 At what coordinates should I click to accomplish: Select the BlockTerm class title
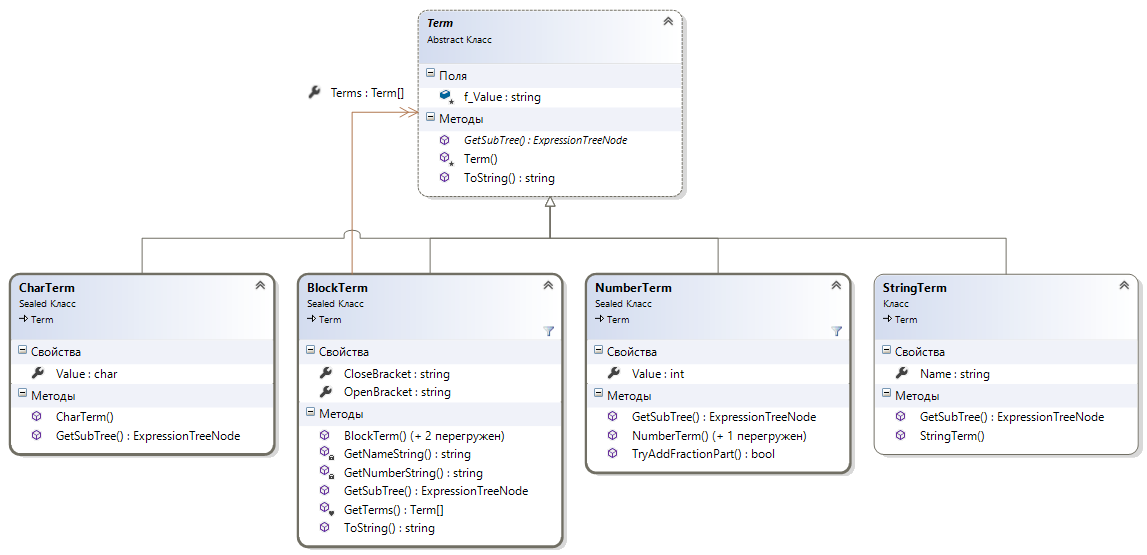point(337,287)
